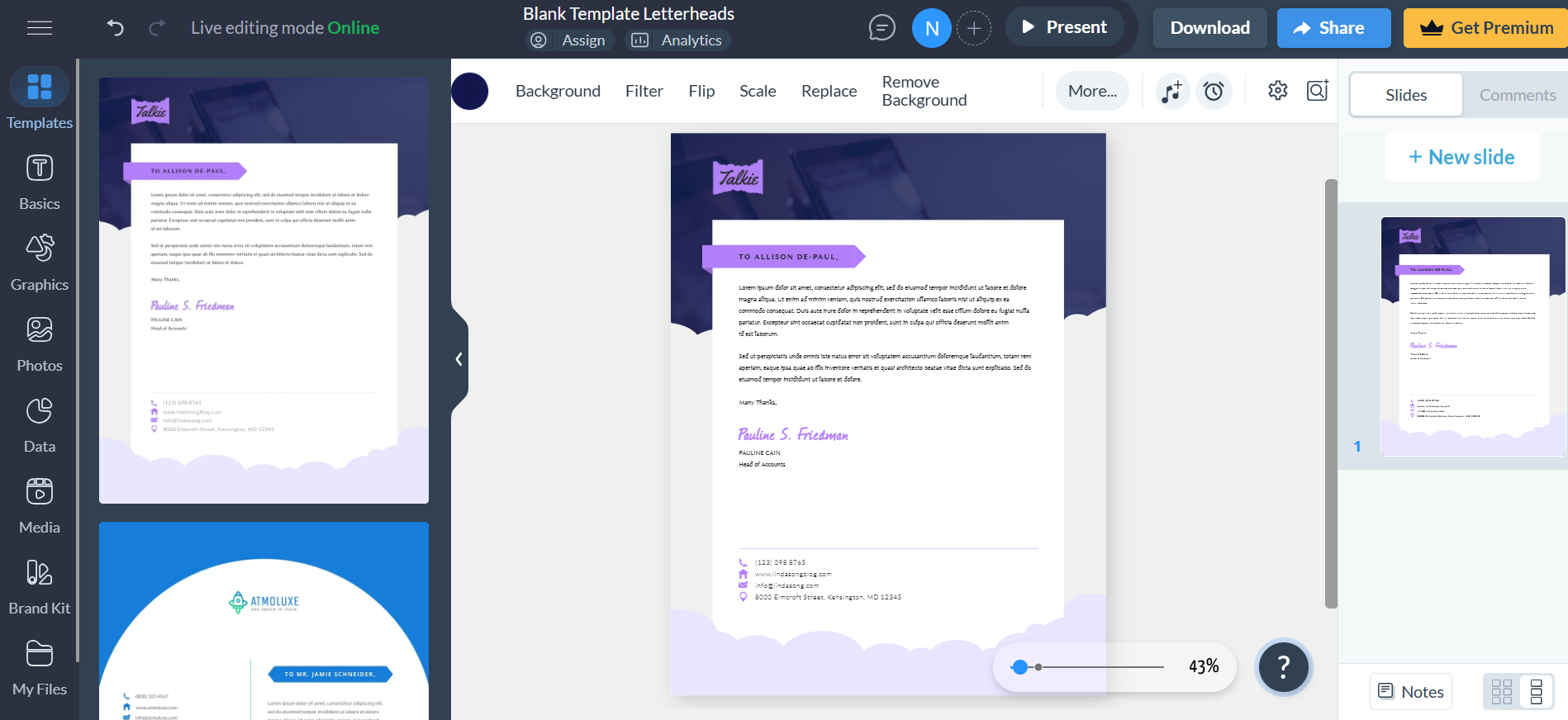Select slide 1 thumbnail

1473,336
